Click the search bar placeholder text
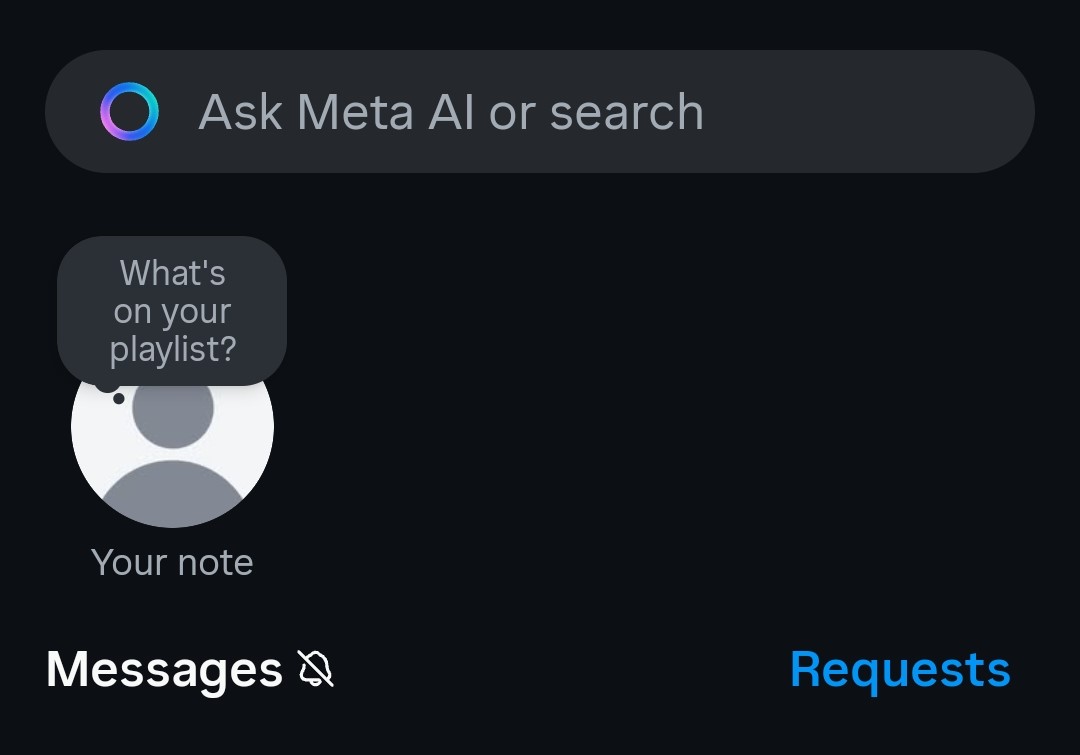 coord(451,112)
